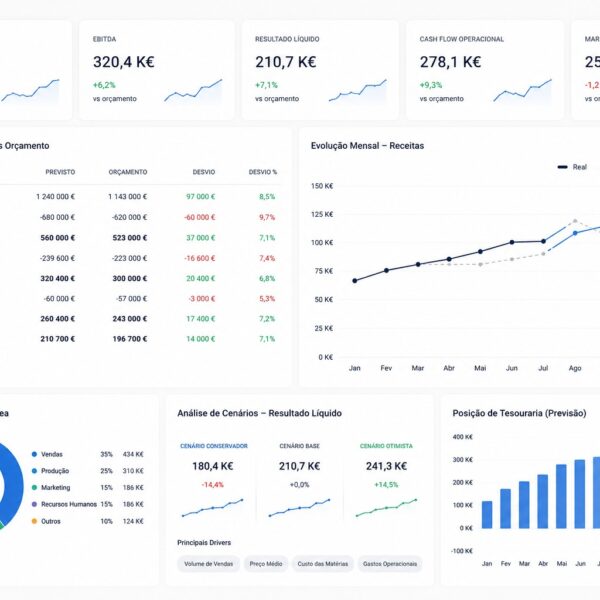Click the blue Vendas legend dot
The height and width of the screenshot is (600, 600).
(34, 454)
